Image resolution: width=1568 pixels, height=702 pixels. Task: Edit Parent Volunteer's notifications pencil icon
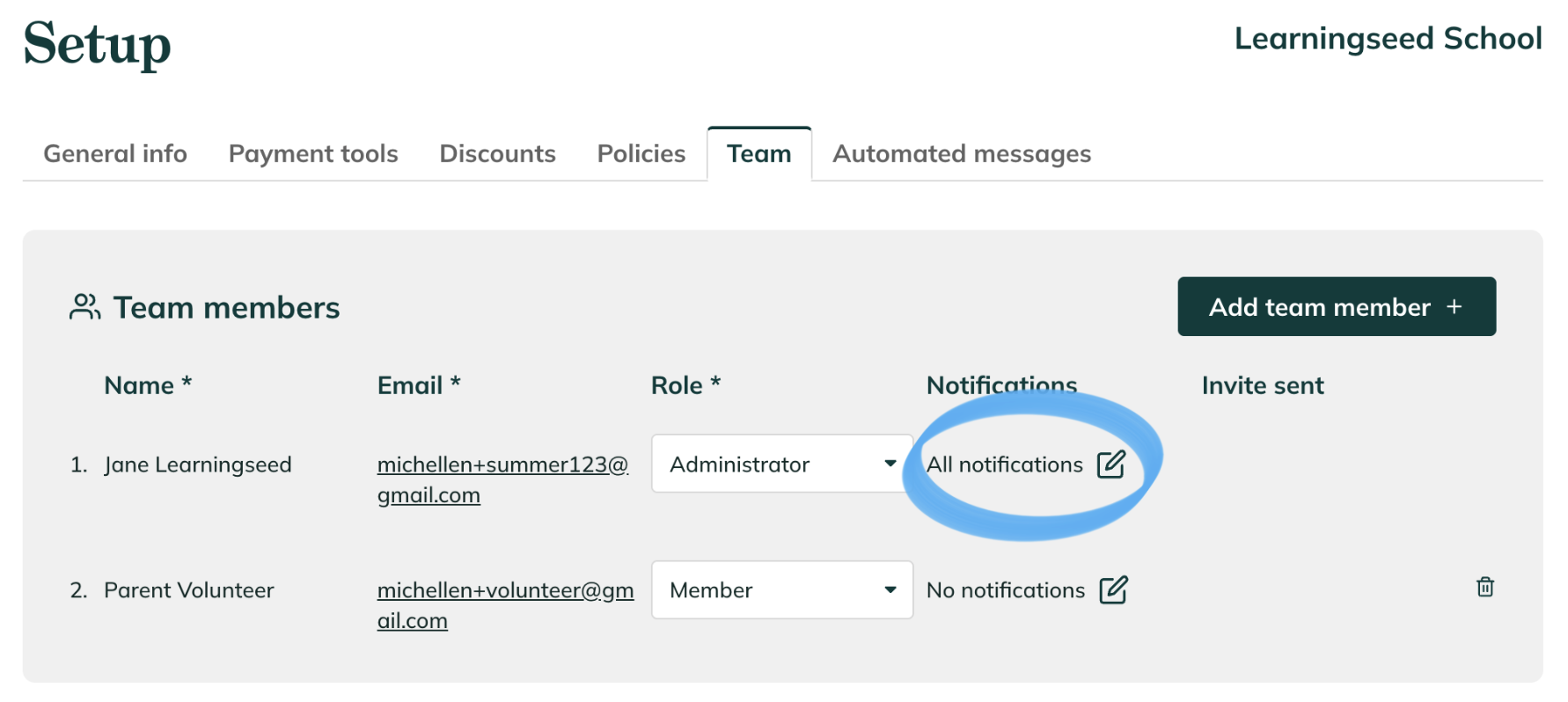point(1113,589)
